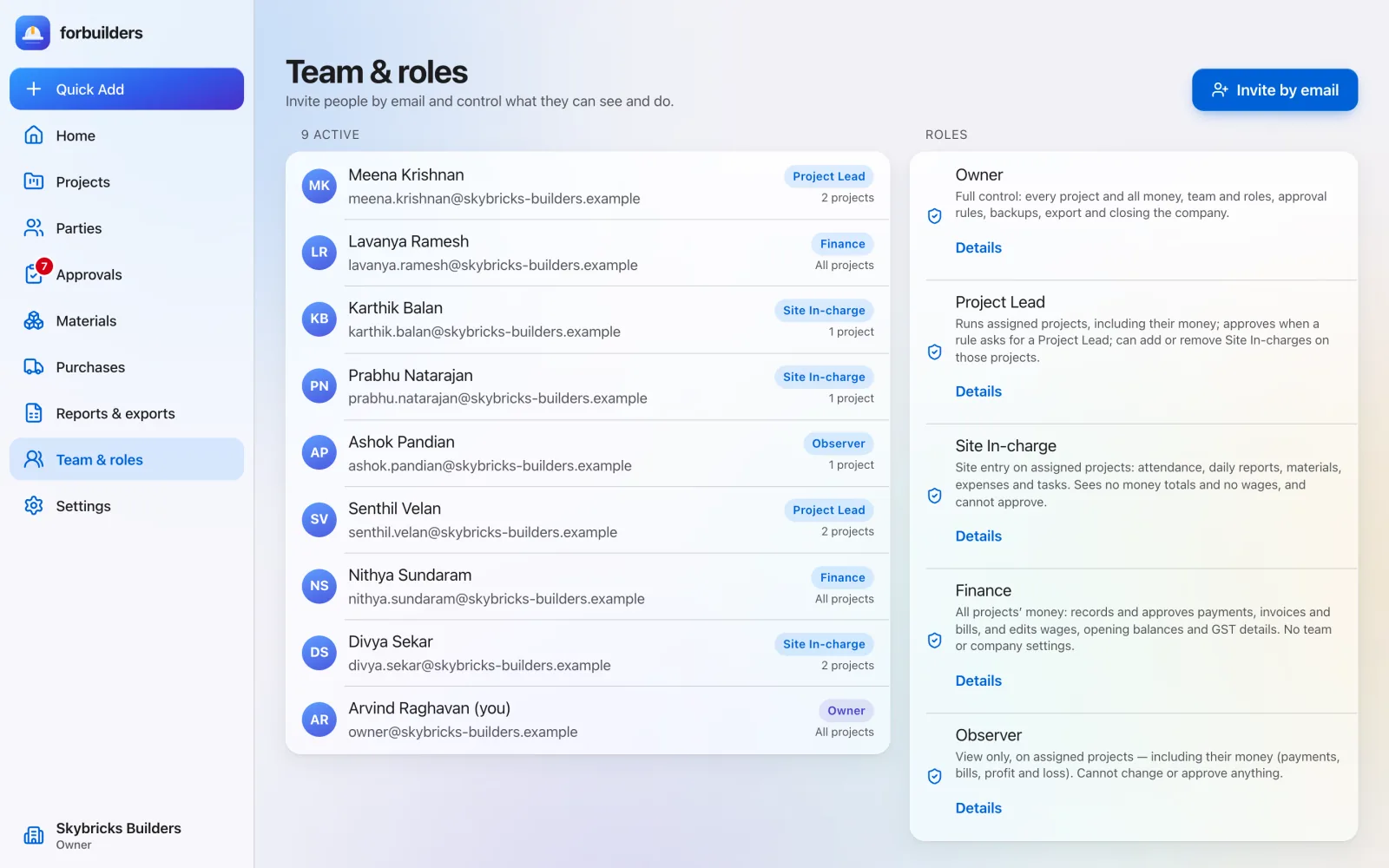
Task: Open Details for the Observer role
Action: [x=978, y=808]
